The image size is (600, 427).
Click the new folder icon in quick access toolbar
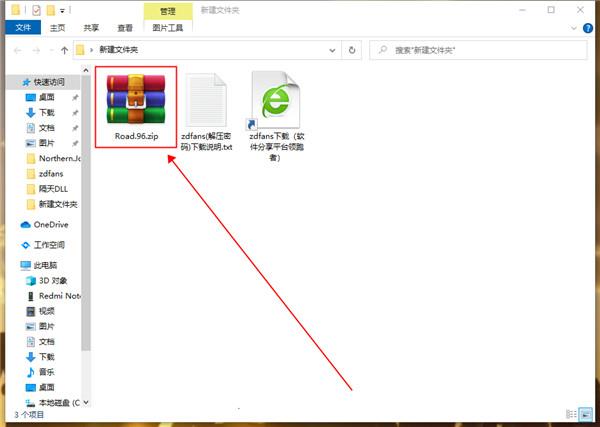[x=51, y=10]
